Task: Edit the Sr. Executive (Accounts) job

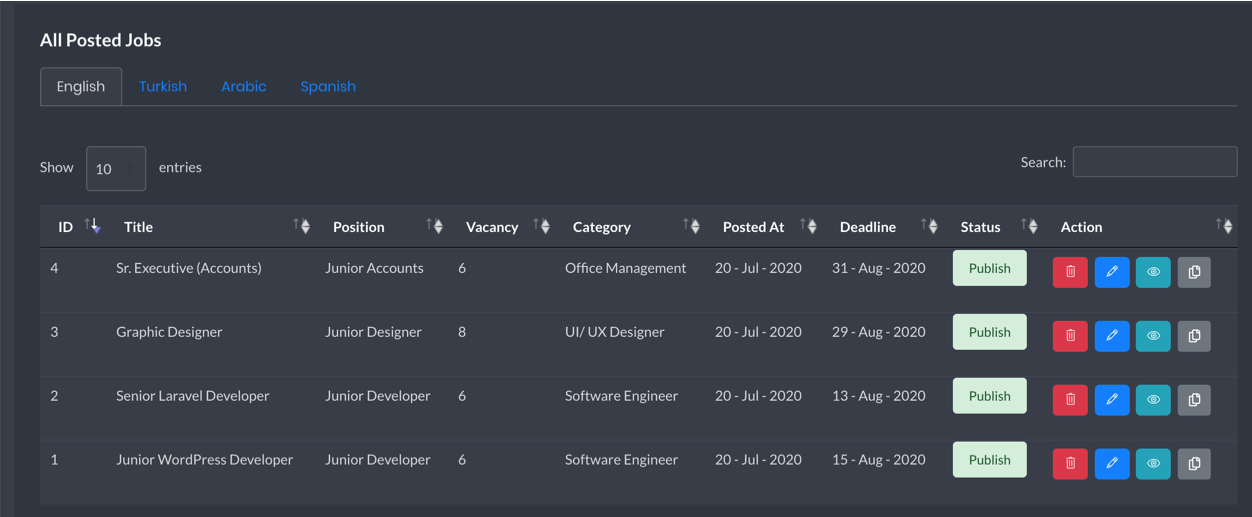Action: pyautogui.click(x=1111, y=272)
